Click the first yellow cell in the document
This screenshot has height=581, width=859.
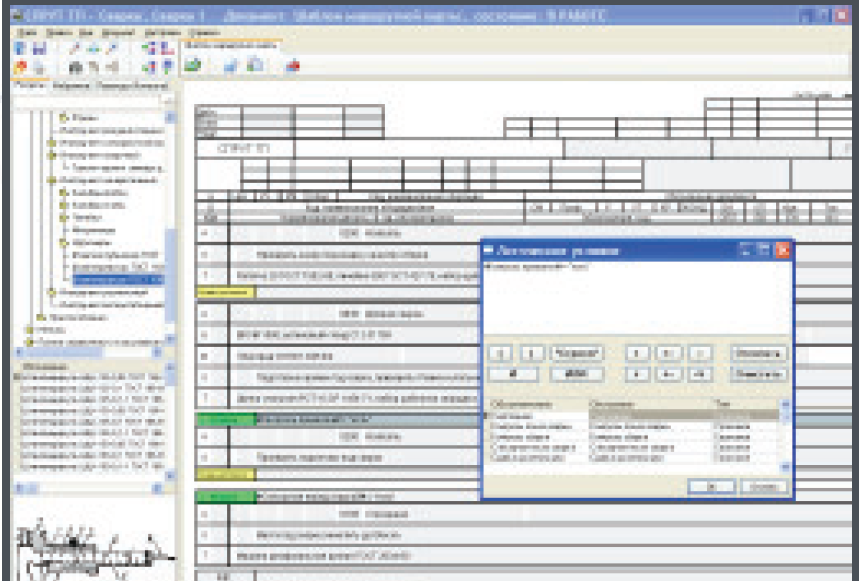point(225,293)
